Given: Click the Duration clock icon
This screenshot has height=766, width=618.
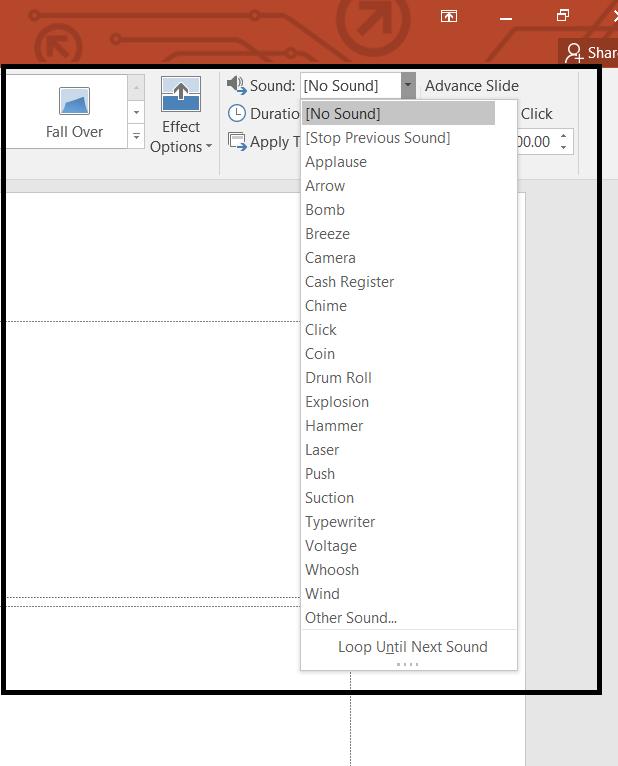Looking at the screenshot, I should pos(237,113).
